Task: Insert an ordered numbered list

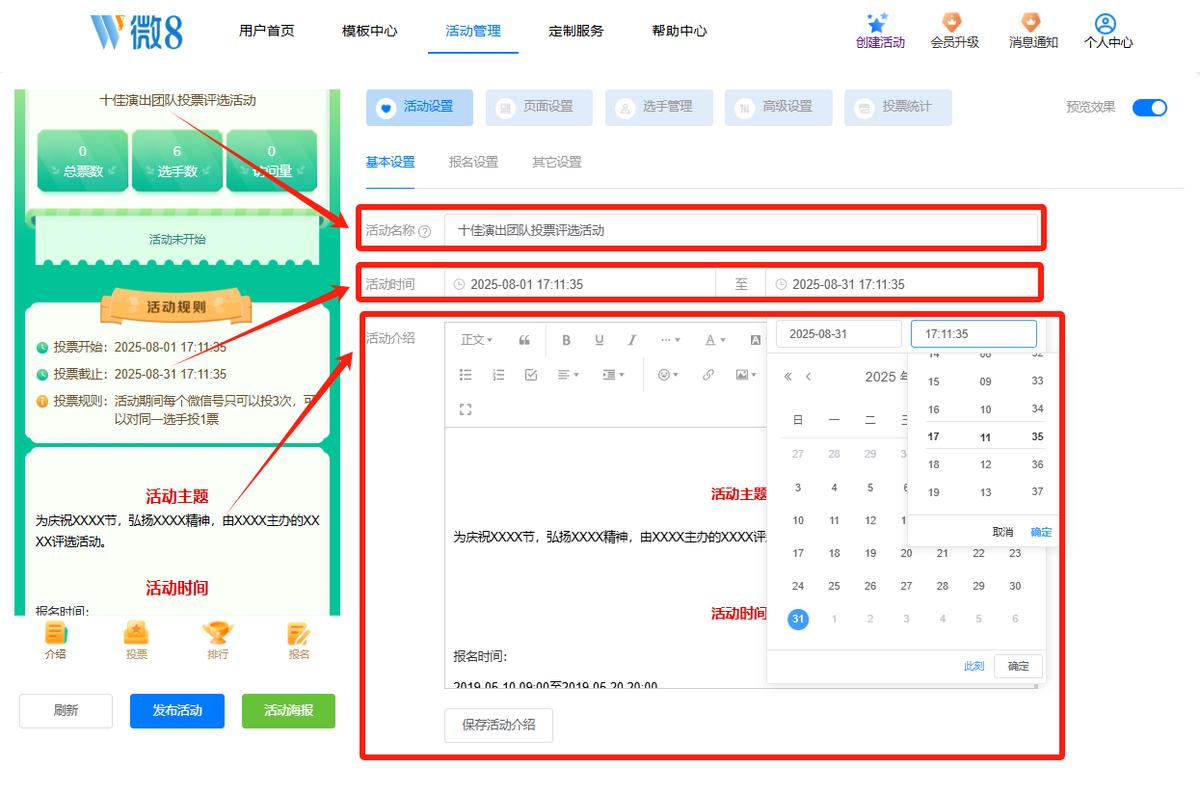Action: pos(498,375)
